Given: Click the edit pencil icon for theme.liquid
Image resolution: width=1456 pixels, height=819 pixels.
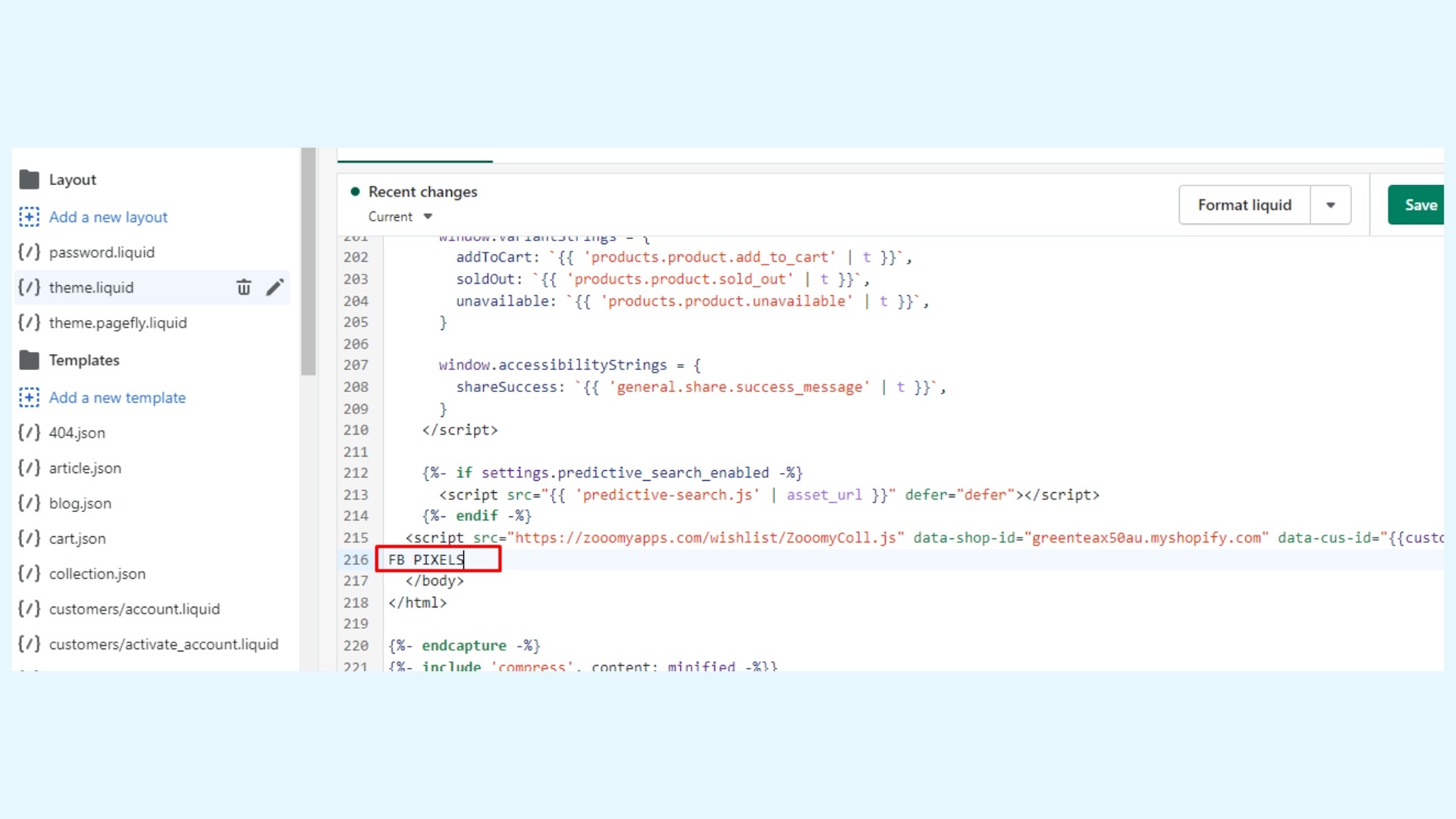Looking at the screenshot, I should point(275,287).
